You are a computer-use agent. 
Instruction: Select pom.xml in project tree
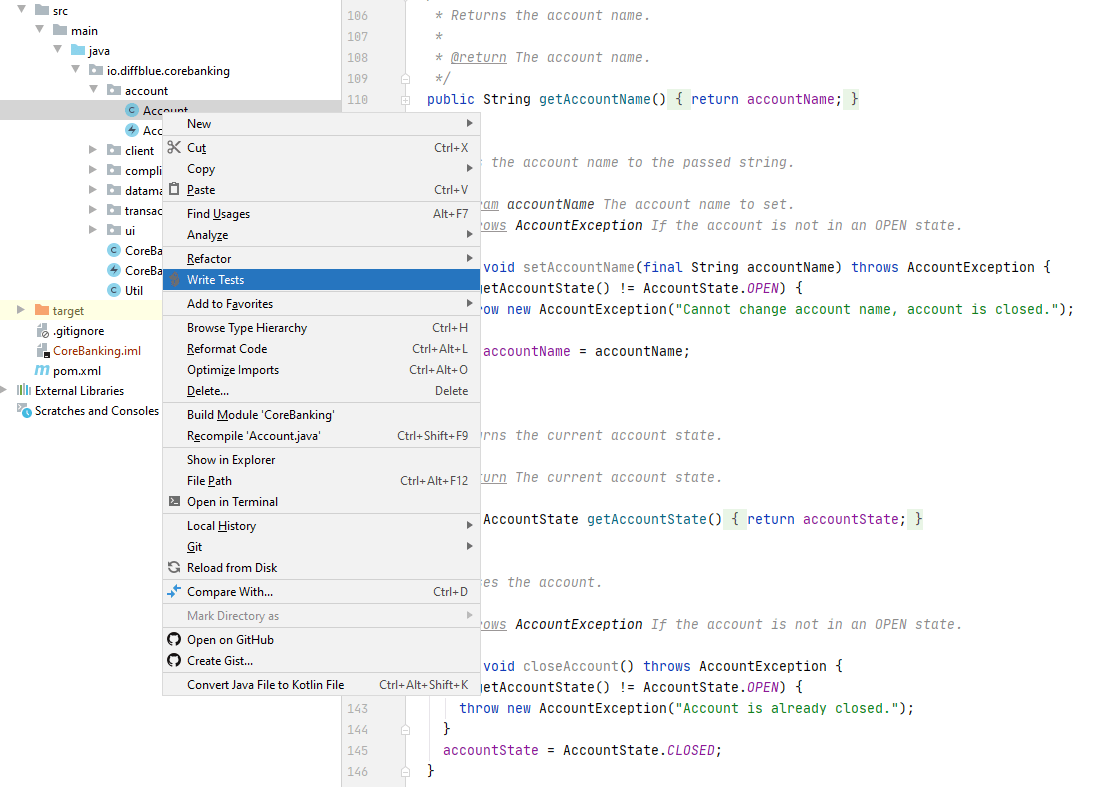(77, 371)
